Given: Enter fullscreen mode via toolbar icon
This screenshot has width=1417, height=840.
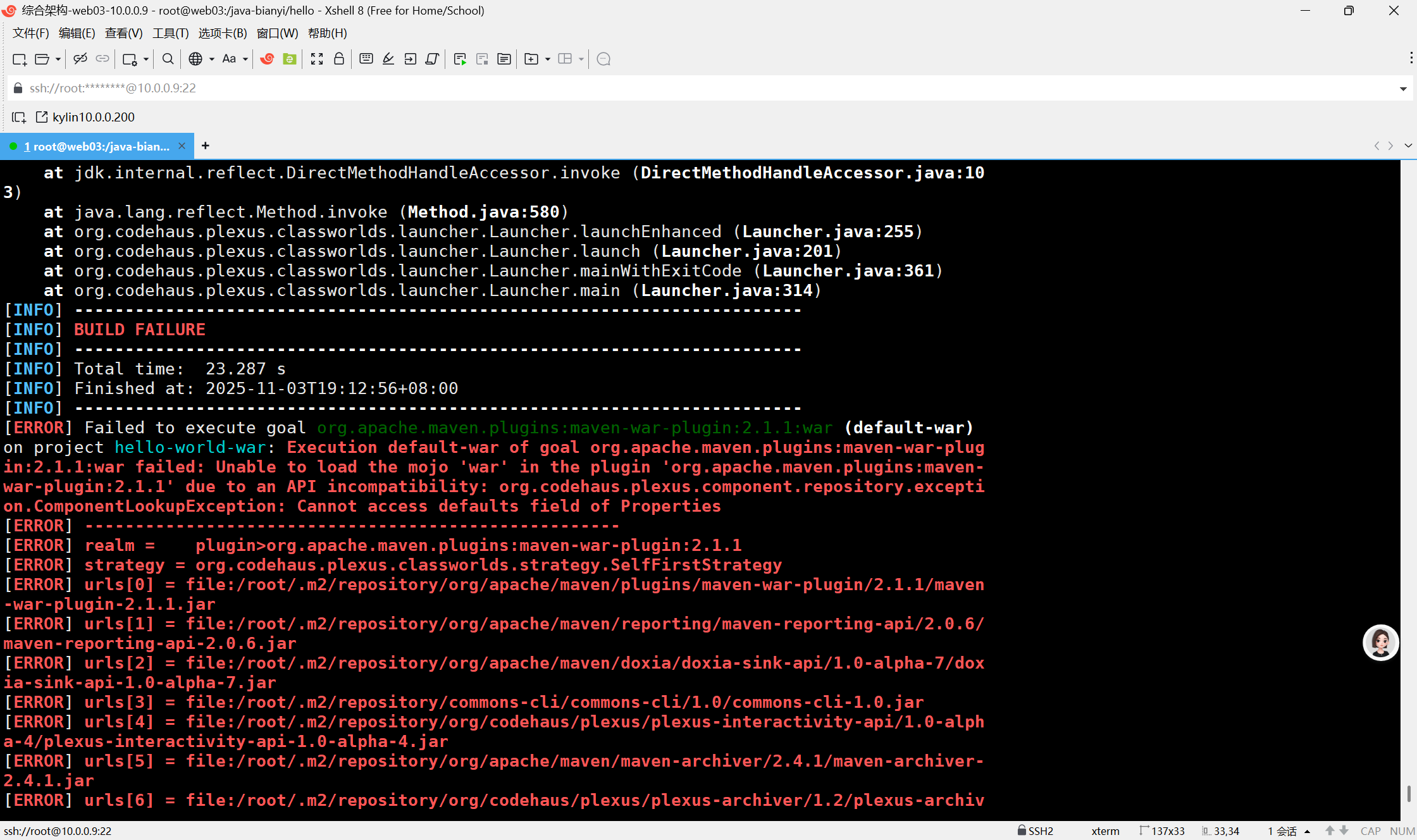Looking at the screenshot, I should 317,59.
